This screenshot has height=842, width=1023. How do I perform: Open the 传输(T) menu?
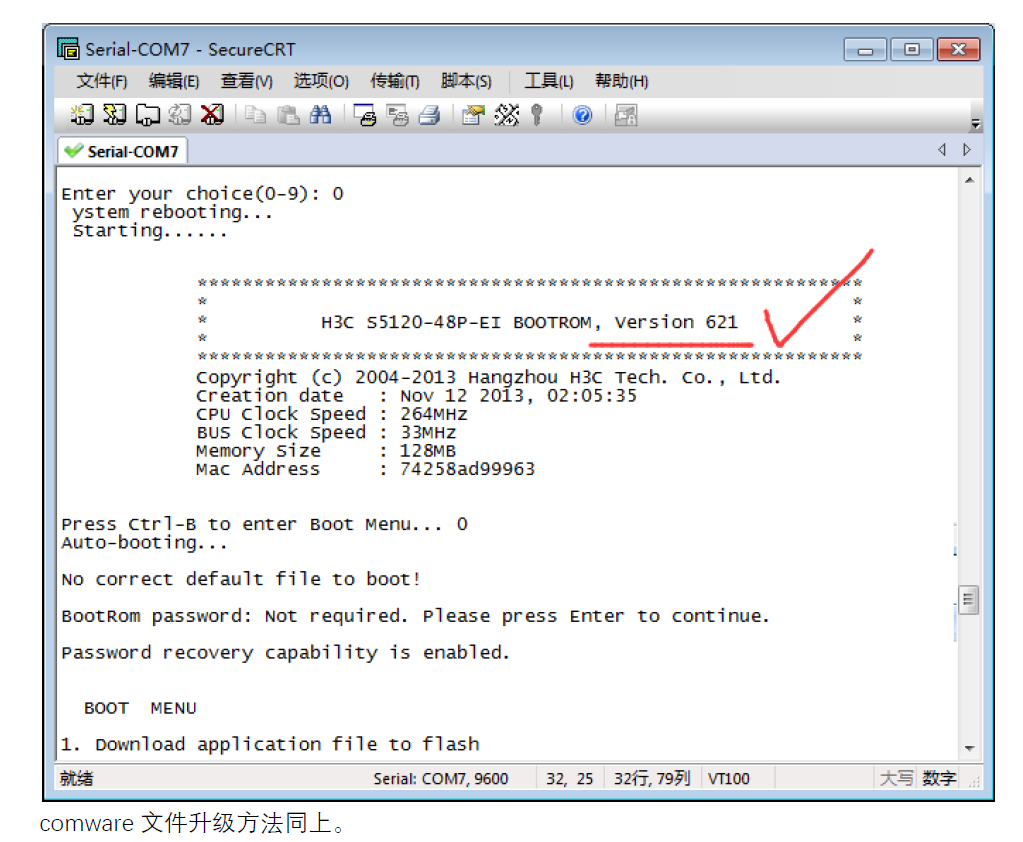click(395, 81)
